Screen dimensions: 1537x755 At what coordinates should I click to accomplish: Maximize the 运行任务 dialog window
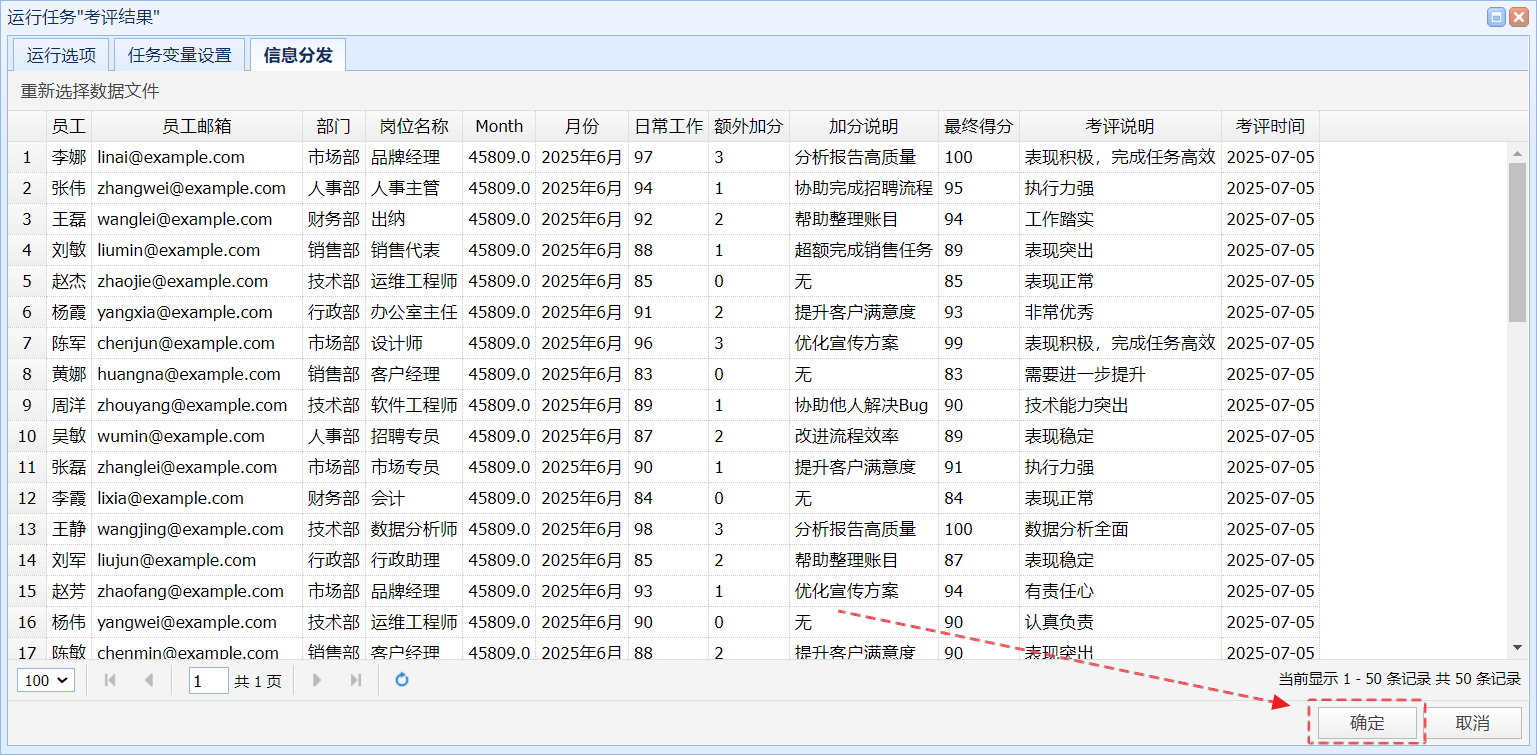(x=1497, y=17)
